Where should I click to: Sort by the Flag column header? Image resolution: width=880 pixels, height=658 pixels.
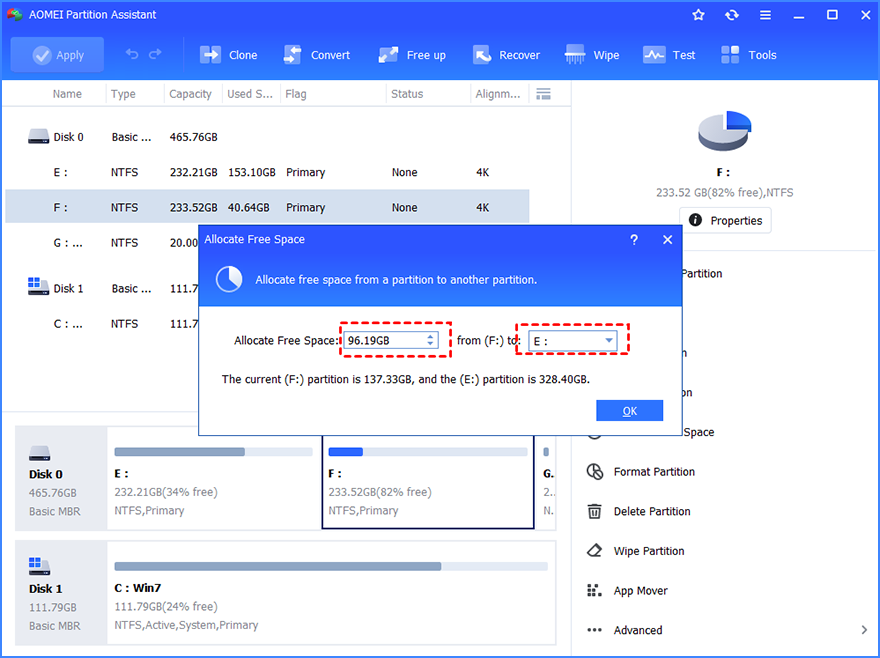296,94
